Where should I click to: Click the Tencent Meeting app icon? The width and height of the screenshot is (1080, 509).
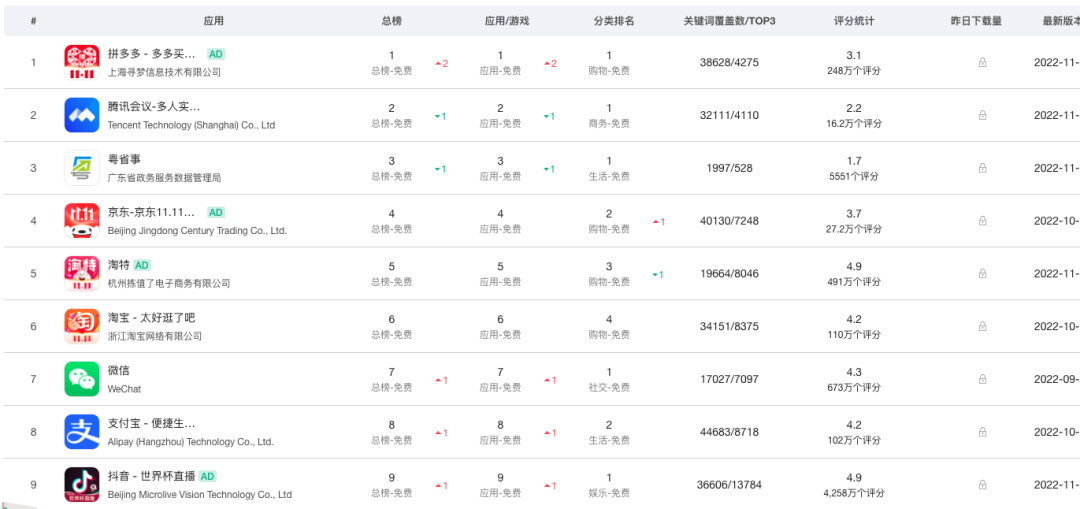[82, 115]
